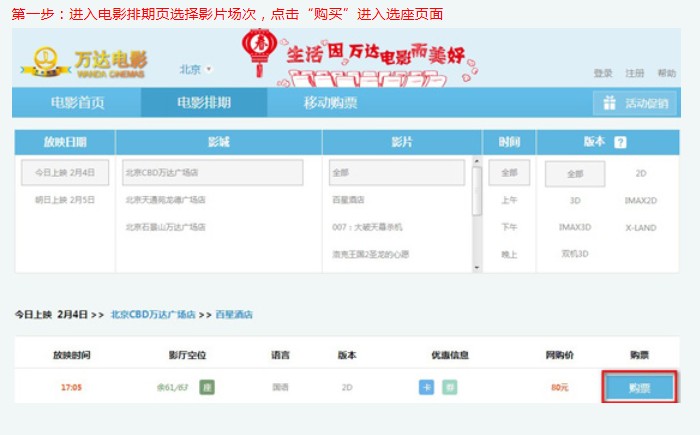Select 全部 in the 影片 film list
Viewport: 700px width, 435px height.
397,172
